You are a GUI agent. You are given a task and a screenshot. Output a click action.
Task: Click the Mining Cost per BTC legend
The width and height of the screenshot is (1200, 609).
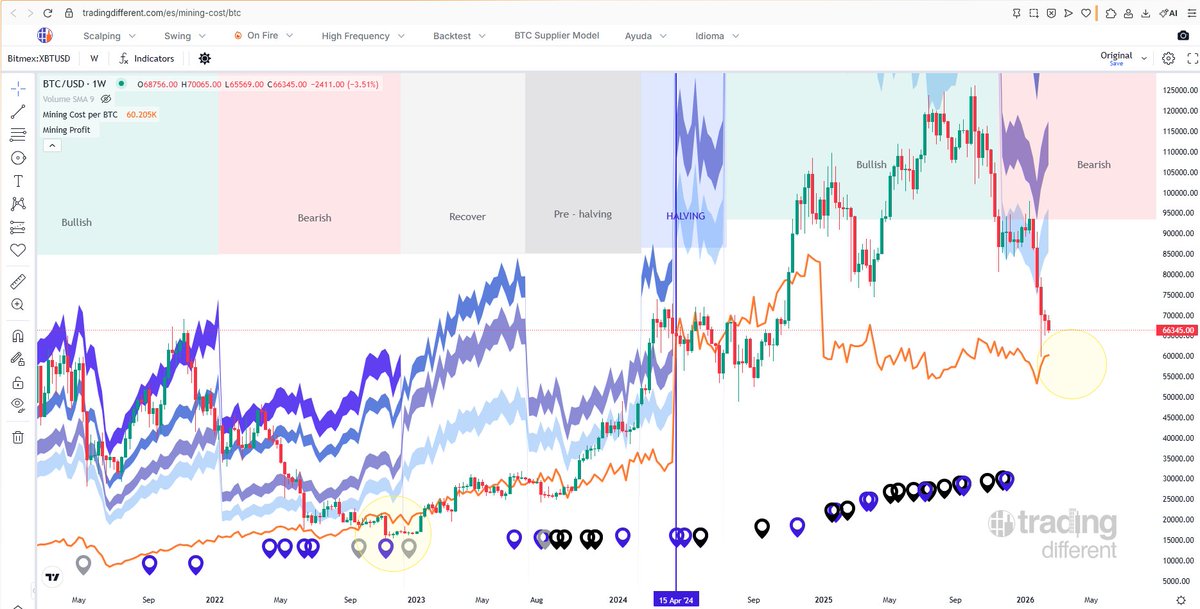80,115
